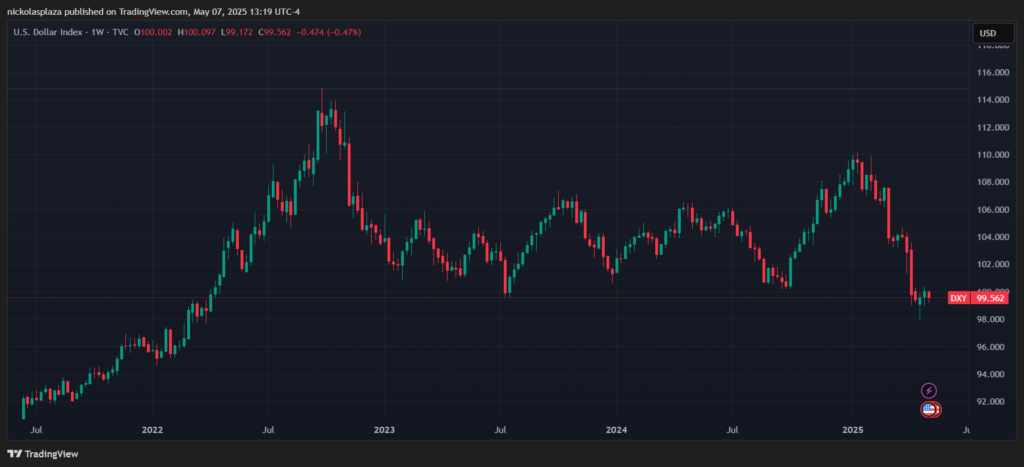Screen dimensions: 1024x467
Task: Click the 2023 label on time axis
Action: coord(384,430)
